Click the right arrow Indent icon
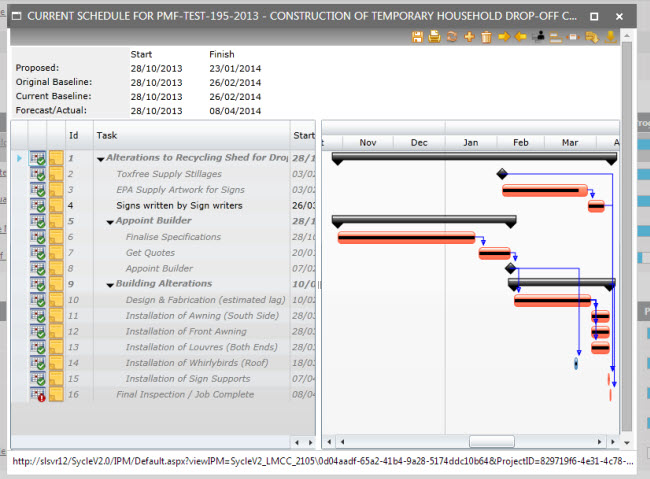The image size is (650, 479). [x=504, y=37]
